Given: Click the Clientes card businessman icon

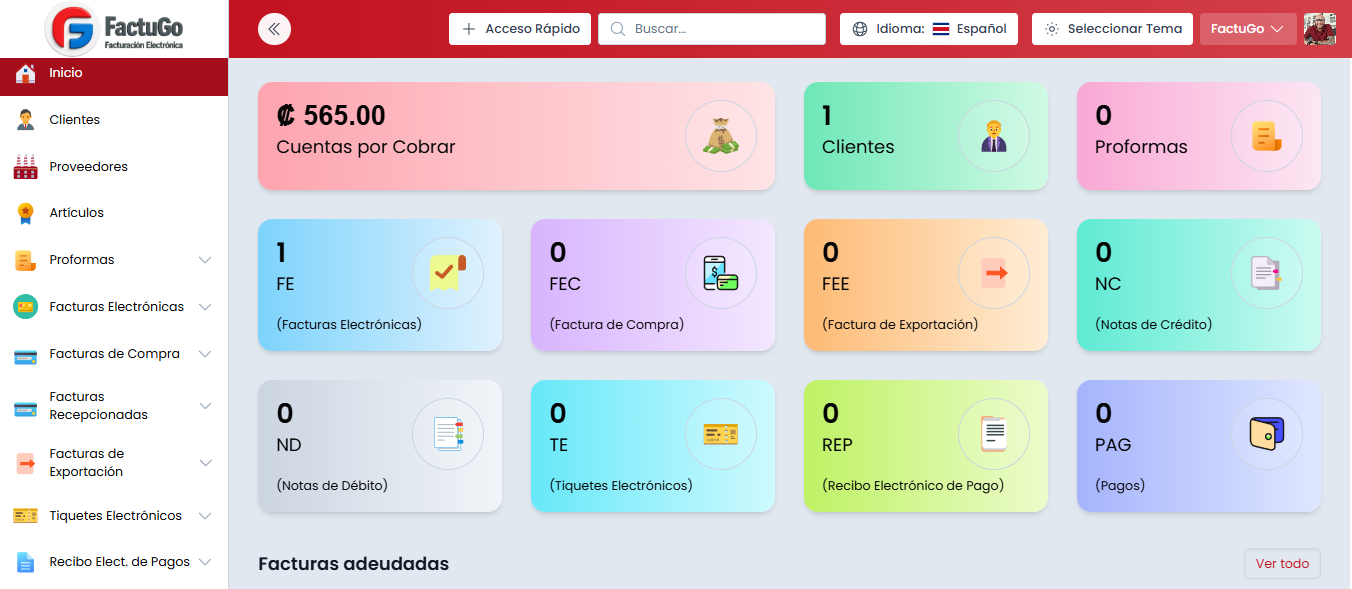Looking at the screenshot, I should [x=993, y=136].
